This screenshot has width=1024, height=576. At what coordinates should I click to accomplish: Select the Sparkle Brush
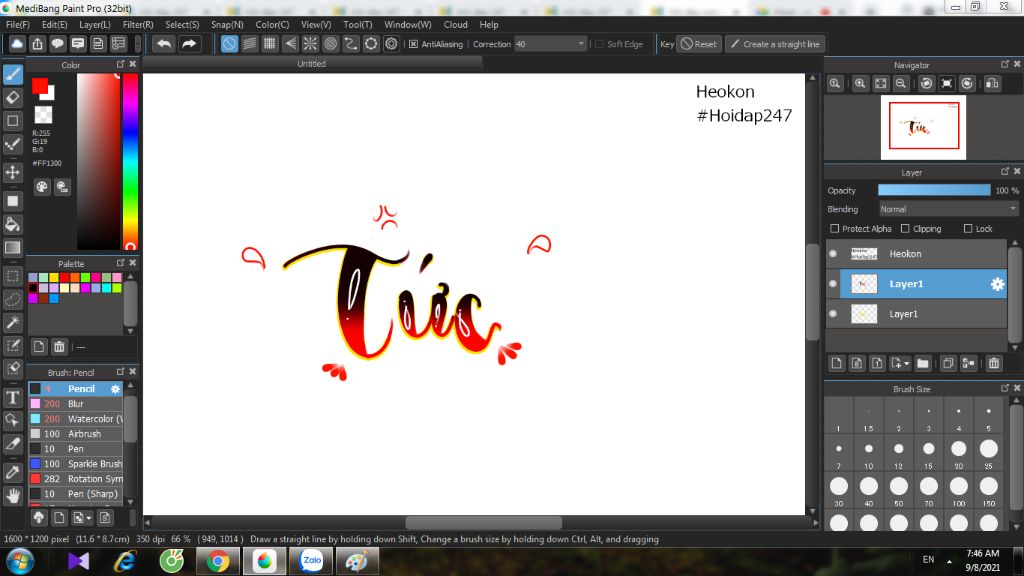[x=75, y=464]
